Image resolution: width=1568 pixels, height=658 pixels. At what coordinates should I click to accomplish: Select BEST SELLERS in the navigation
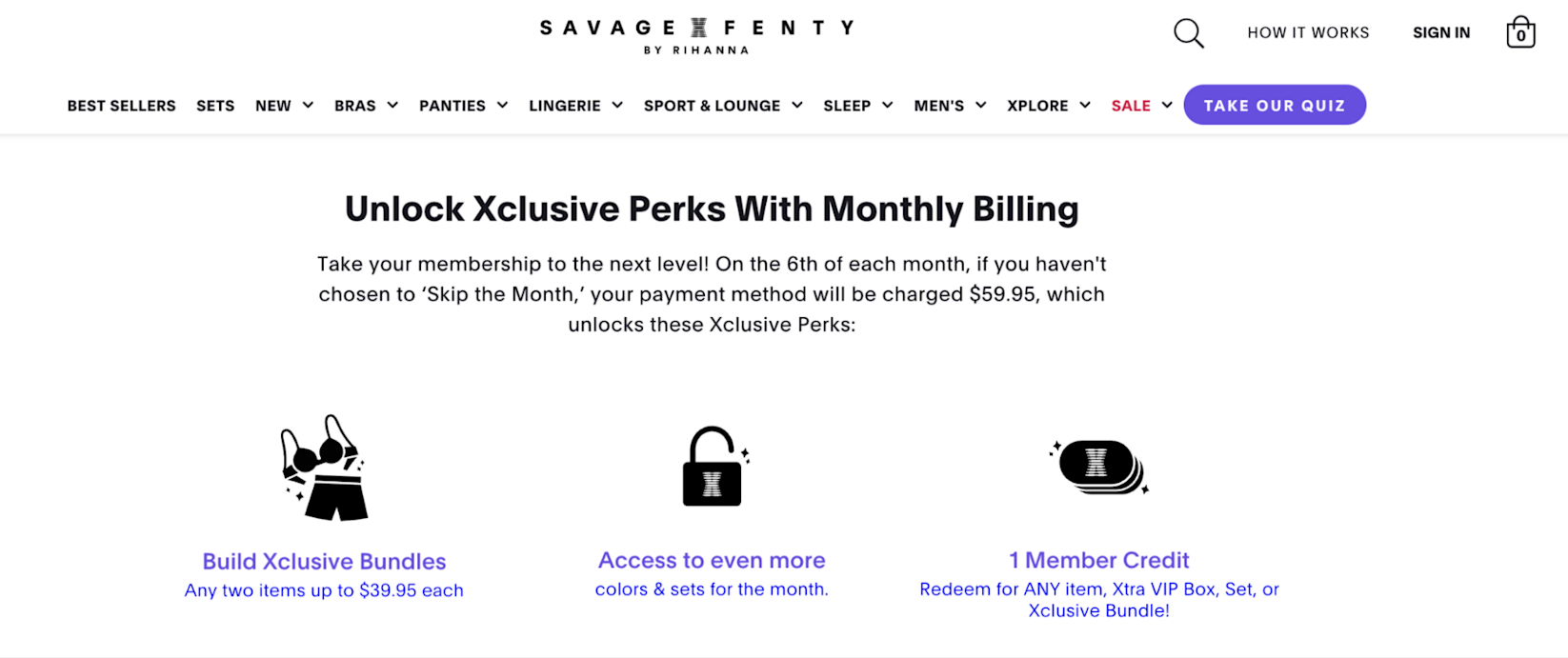121,105
